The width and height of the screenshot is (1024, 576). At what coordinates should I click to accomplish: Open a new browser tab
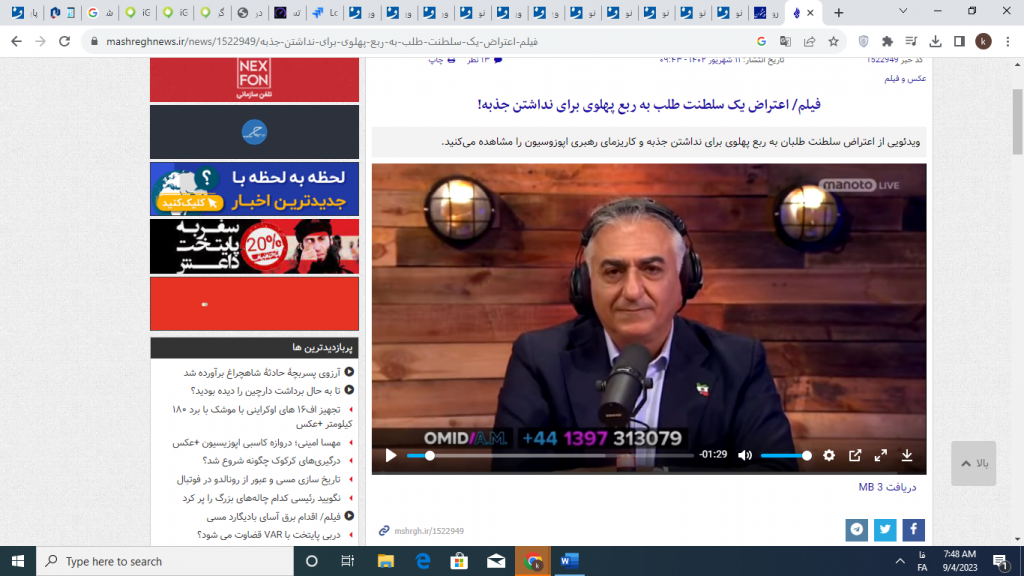pos(838,13)
